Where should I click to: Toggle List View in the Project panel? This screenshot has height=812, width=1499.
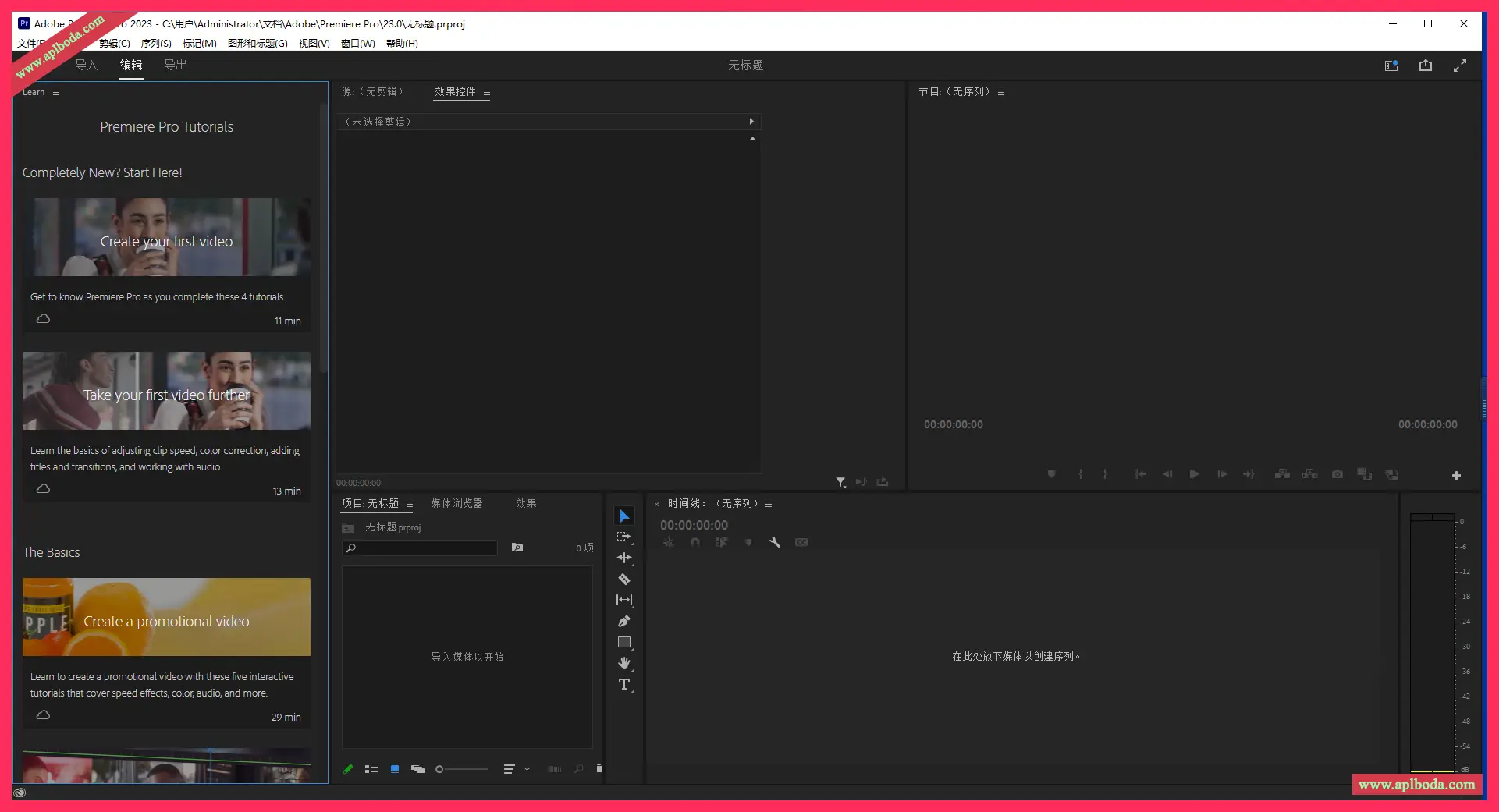(x=371, y=769)
